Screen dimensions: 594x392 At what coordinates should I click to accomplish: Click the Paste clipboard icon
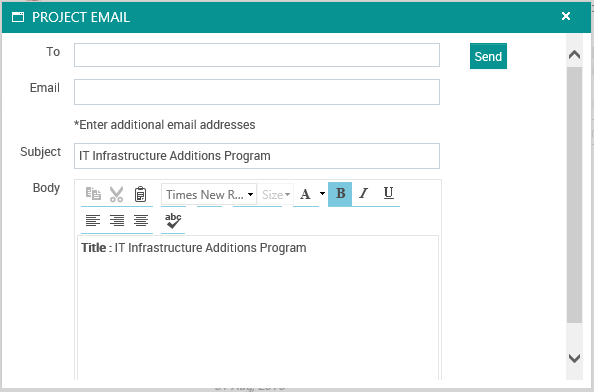pos(140,194)
